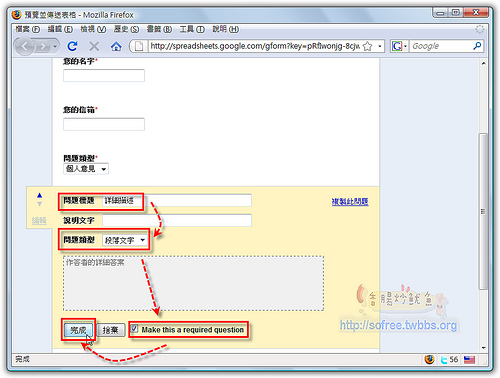Click the 捨棄 button
The width and height of the screenshot is (500, 378).
click(x=110, y=330)
